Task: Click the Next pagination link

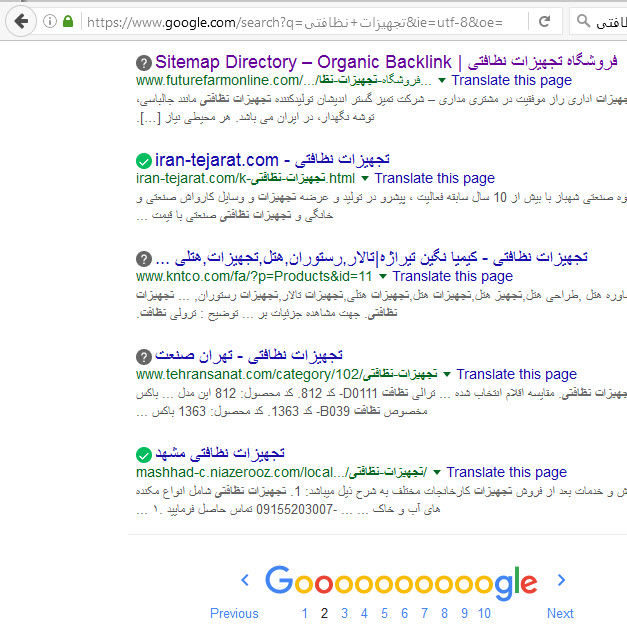Action: 560,613
